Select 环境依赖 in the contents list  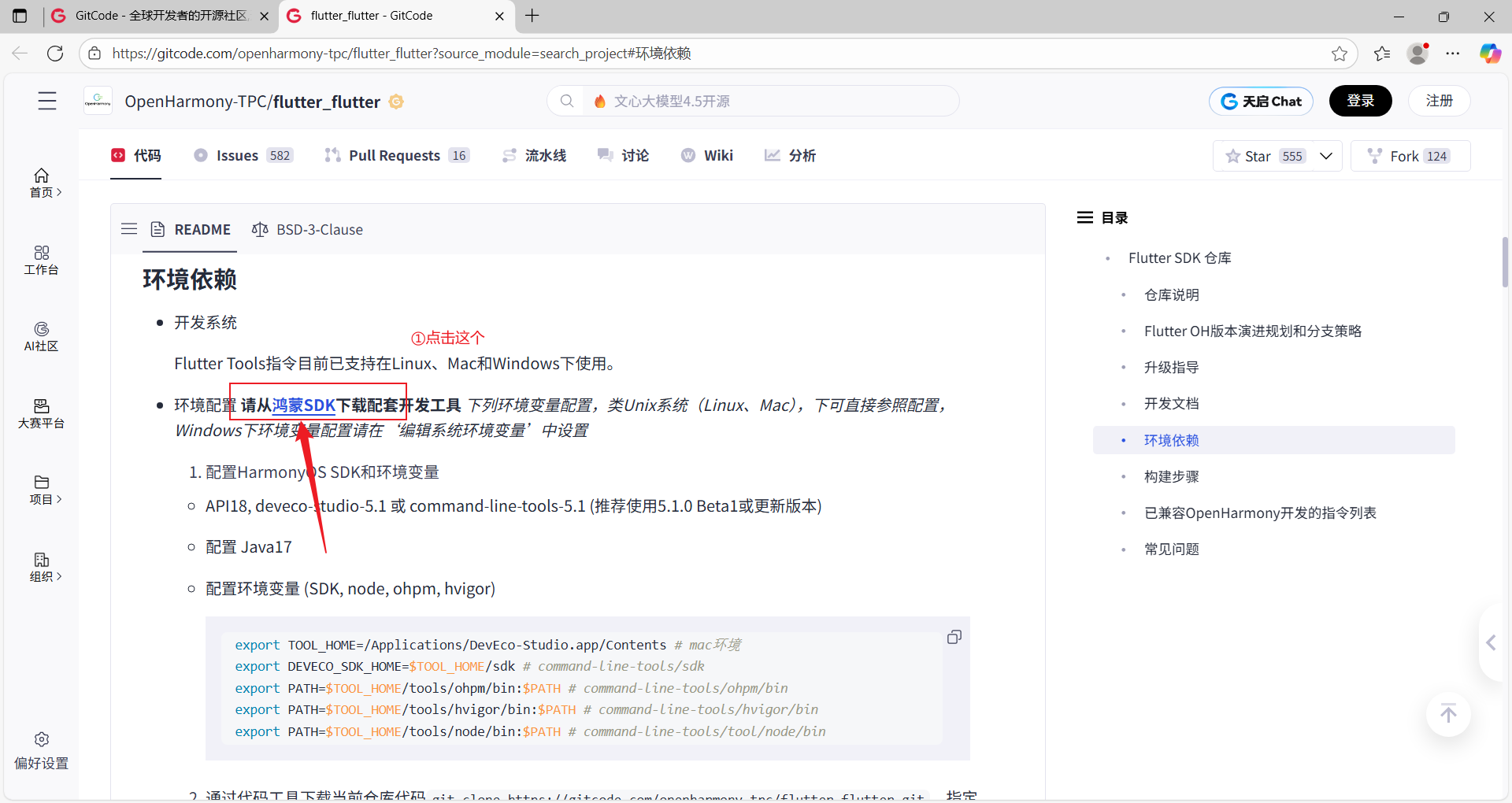tap(1273, 440)
